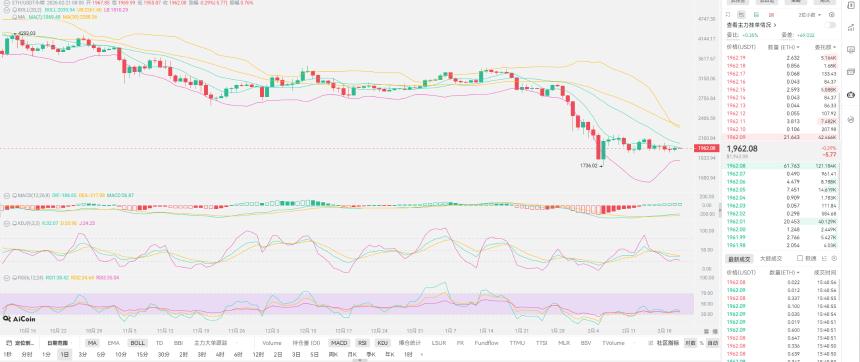
Task: Toggle the MACD sub-indicator
Action: click(x=339, y=343)
